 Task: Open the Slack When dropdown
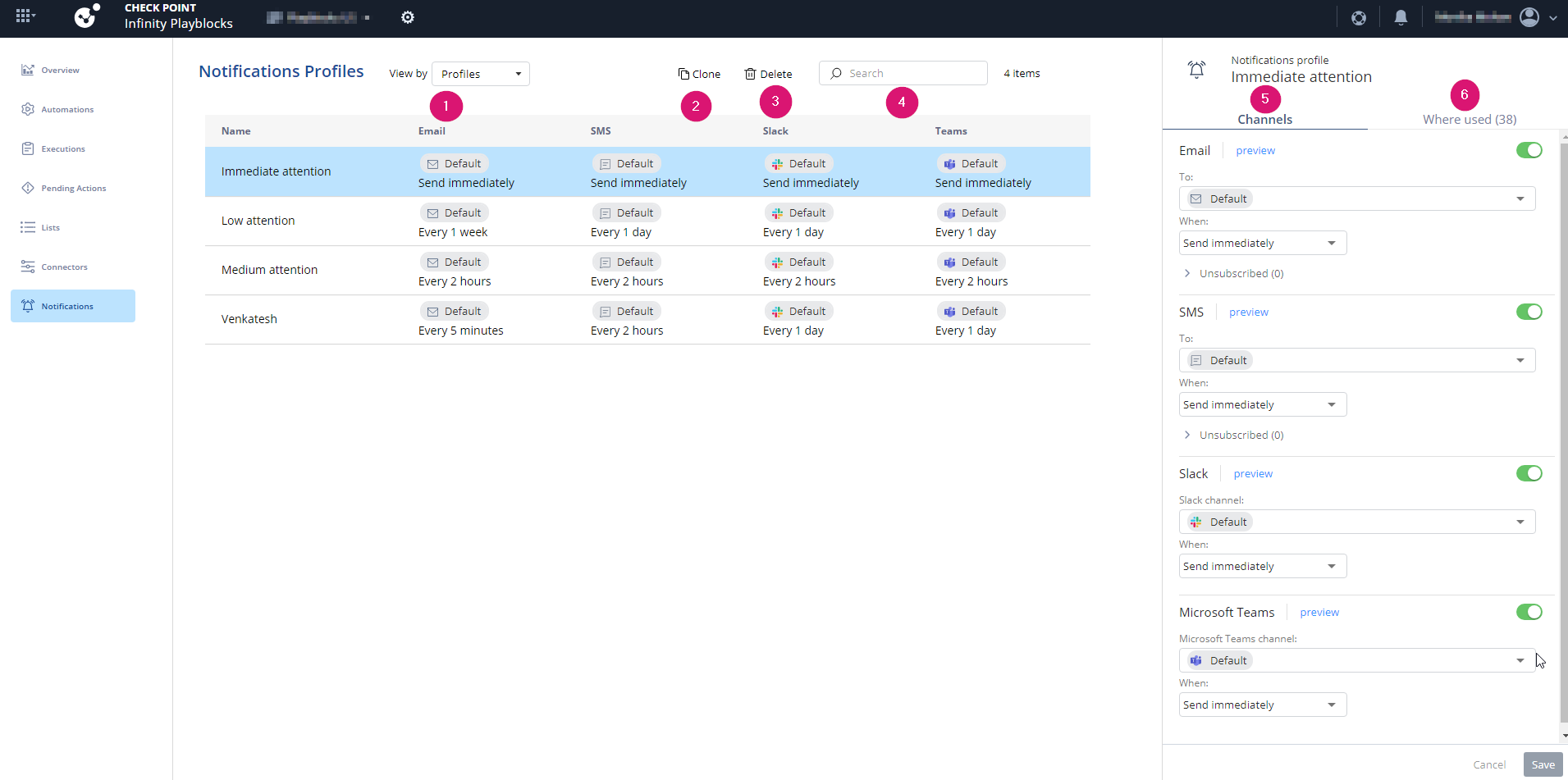click(1263, 566)
